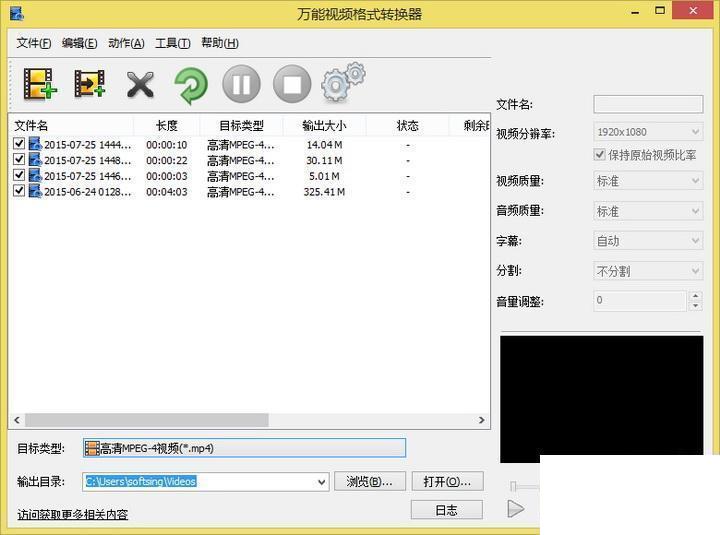Viewport: 720px width, 535px height.
Task: Open the 字幕 自动 dropdown
Action: (x=648, y=241)
